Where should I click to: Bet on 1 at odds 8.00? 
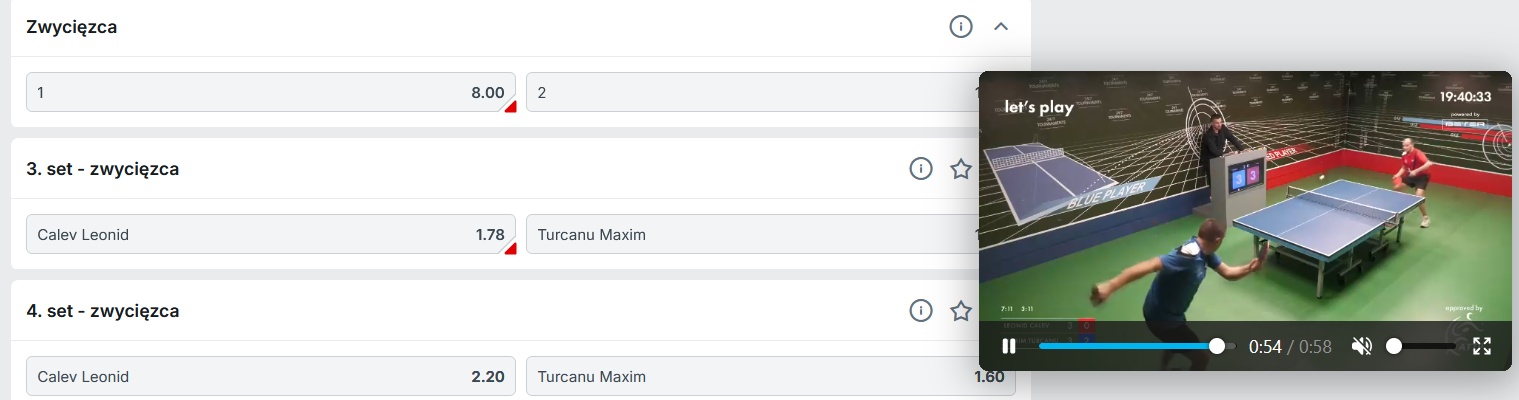pos(271,92)
